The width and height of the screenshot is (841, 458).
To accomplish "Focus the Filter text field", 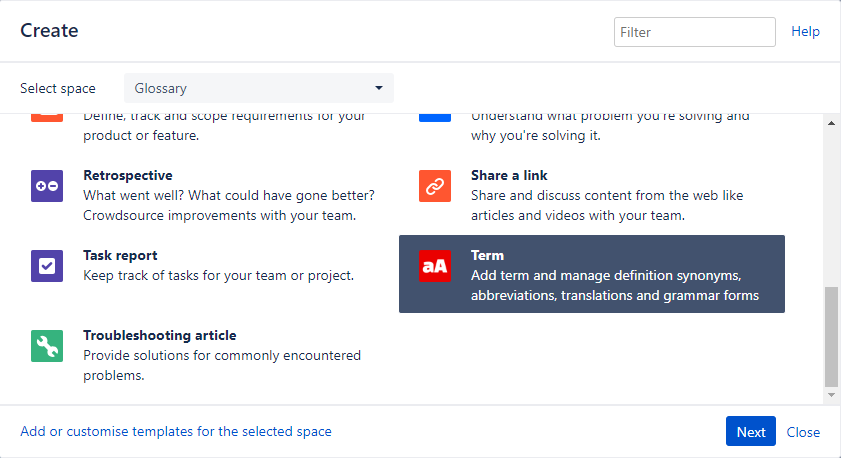I will click(x=694, y=32).
